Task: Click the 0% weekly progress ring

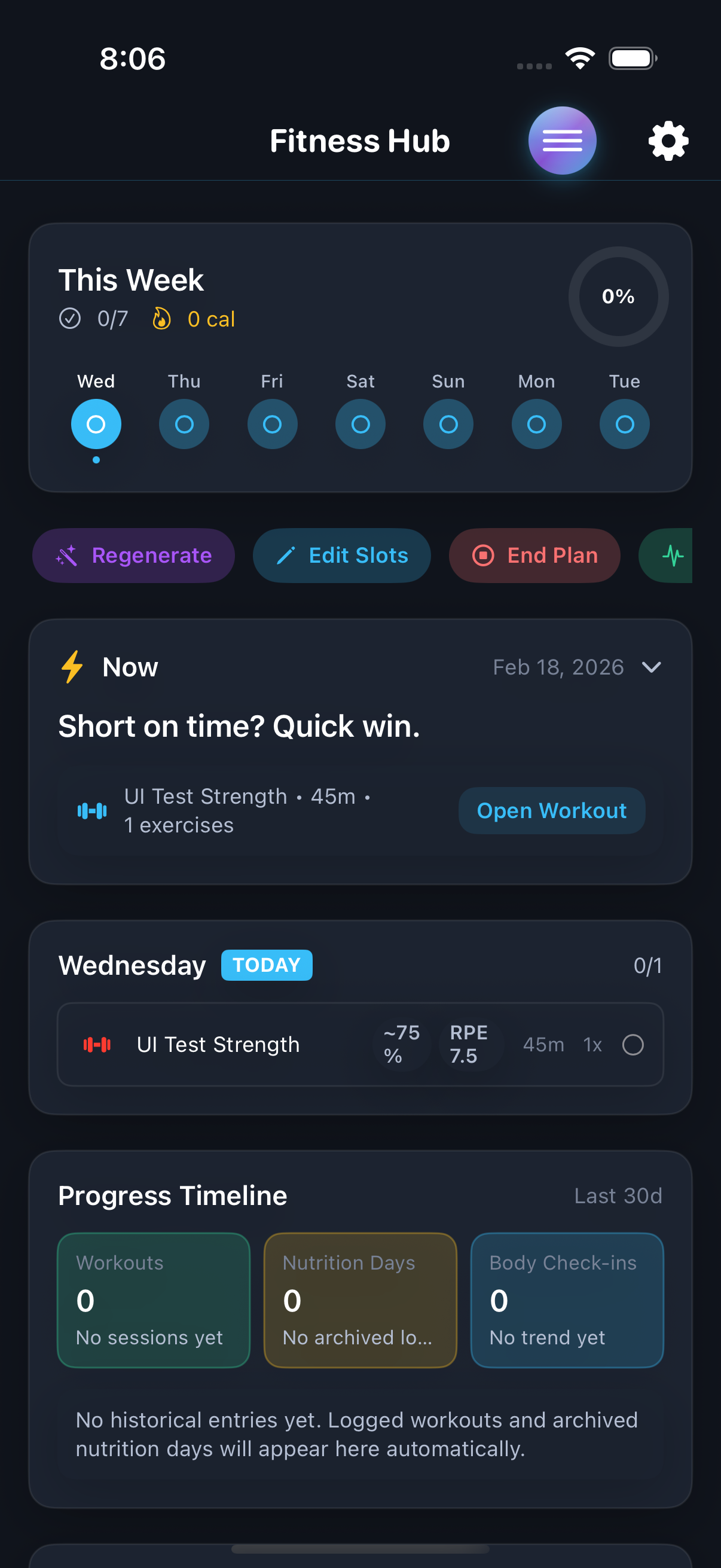Action: 618,297
